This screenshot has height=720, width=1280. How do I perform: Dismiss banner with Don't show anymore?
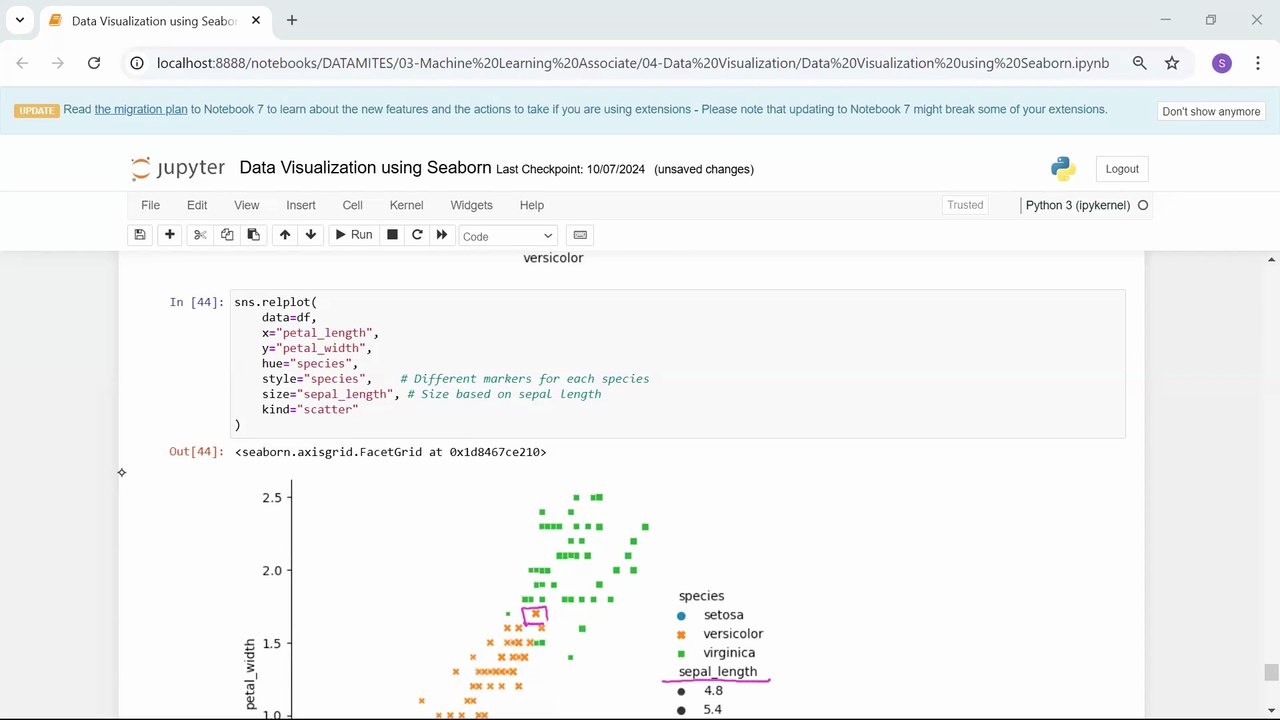1211,111
